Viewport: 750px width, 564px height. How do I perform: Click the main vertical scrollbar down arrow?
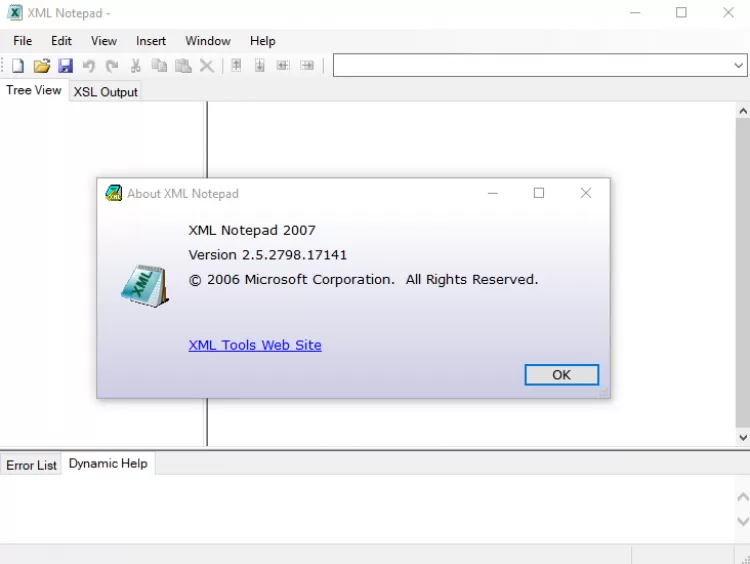coord(742,438)
